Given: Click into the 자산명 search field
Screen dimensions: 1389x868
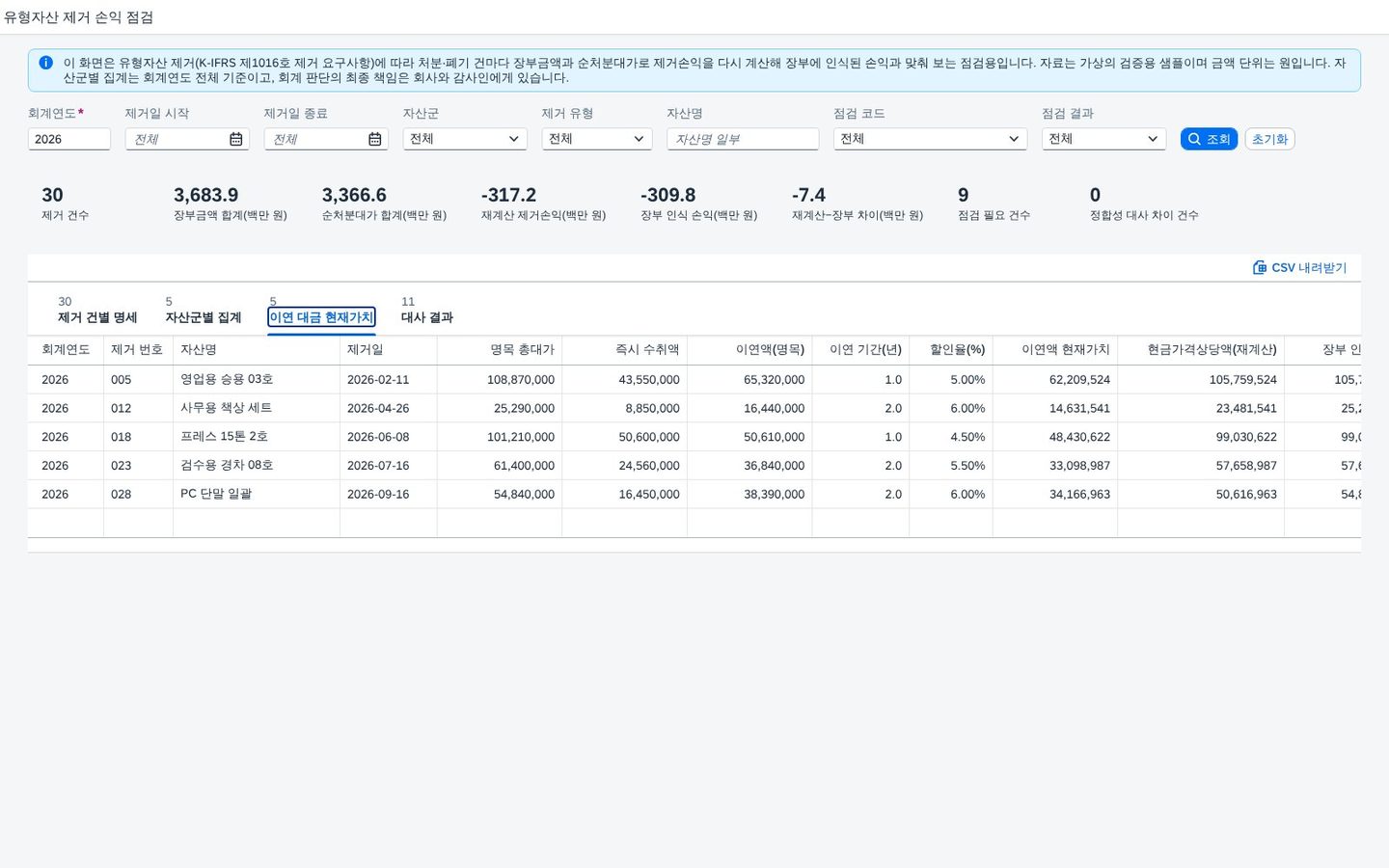Looking at the screenshot, I should [743, 139].
